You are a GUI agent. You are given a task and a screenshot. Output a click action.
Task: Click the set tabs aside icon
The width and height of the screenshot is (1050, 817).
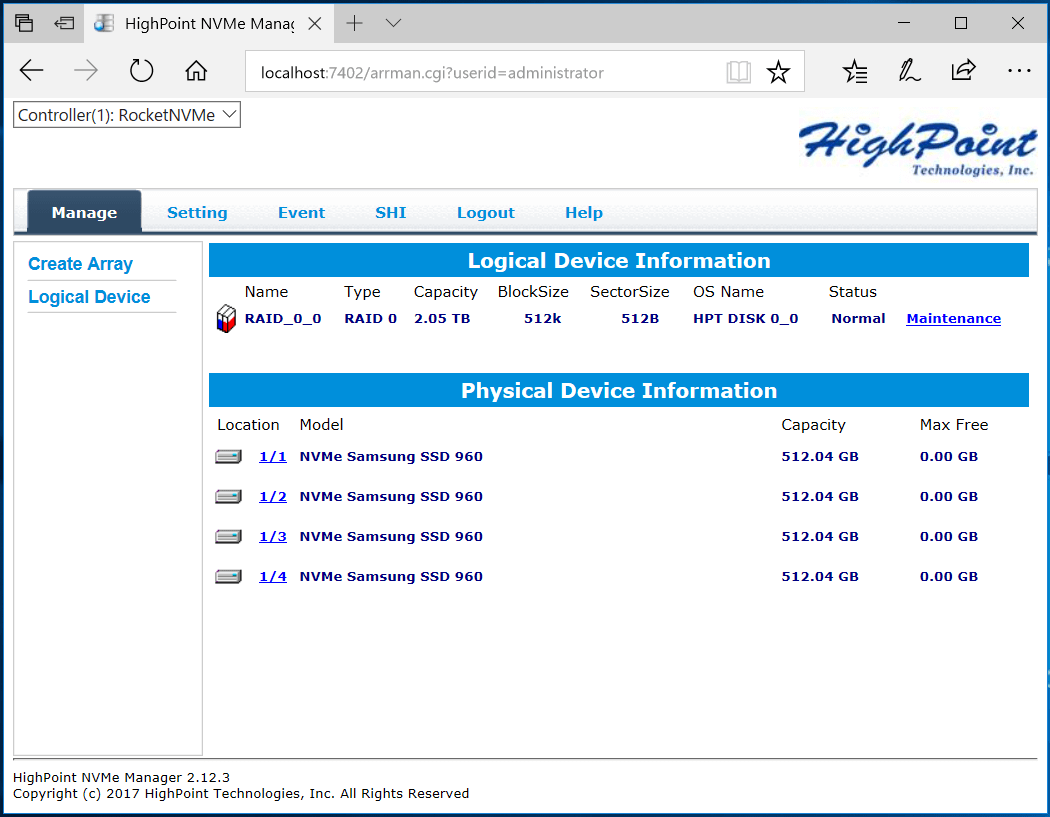coord(64,23)
